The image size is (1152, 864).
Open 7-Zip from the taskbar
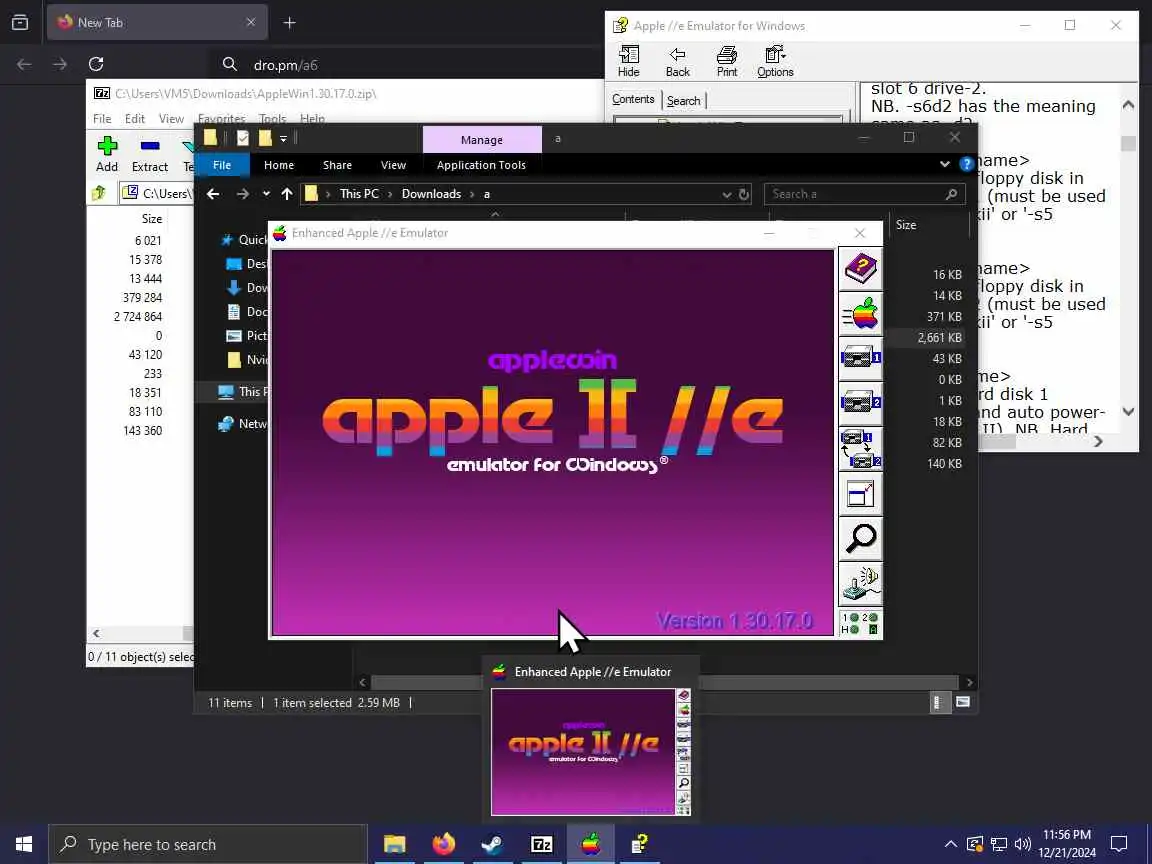[x=541, y=844]
